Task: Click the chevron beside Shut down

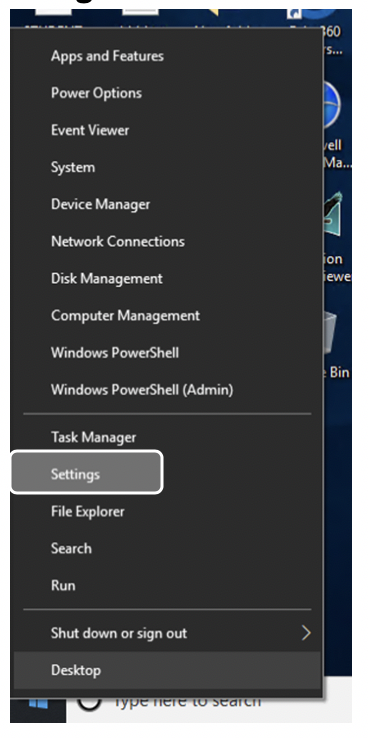Action: pyautogui.click(x=306, y=633)
